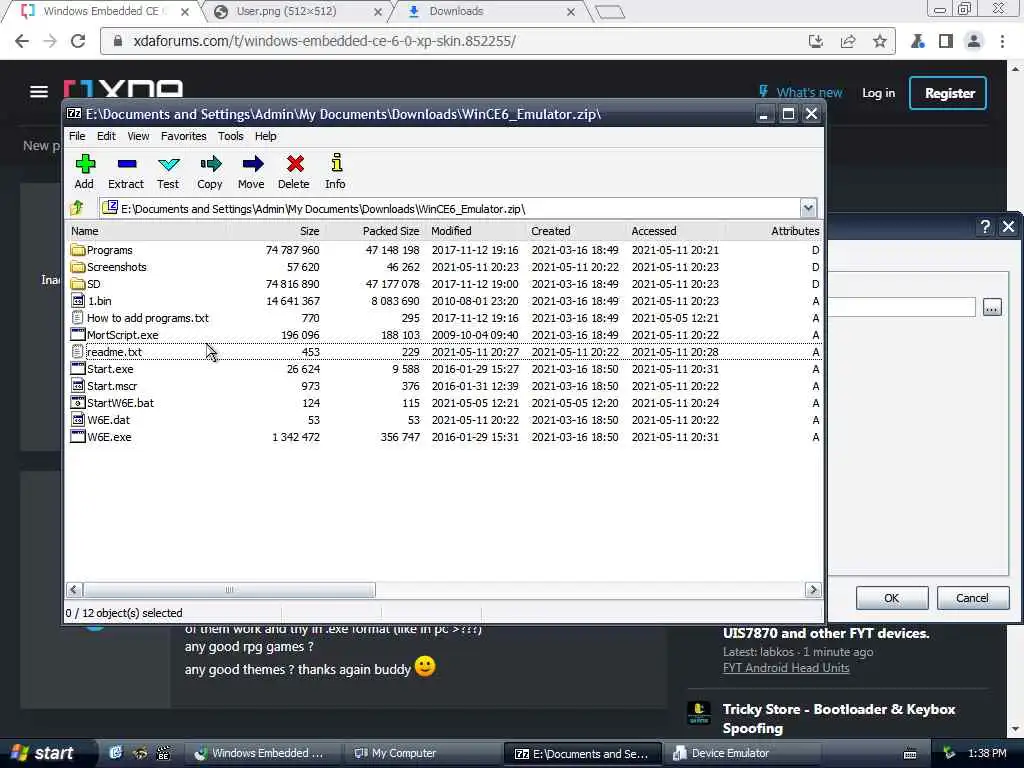Click the red Delete toolbar icon
The height and width of the screenshot is (768, 1024).
(295, 164)
